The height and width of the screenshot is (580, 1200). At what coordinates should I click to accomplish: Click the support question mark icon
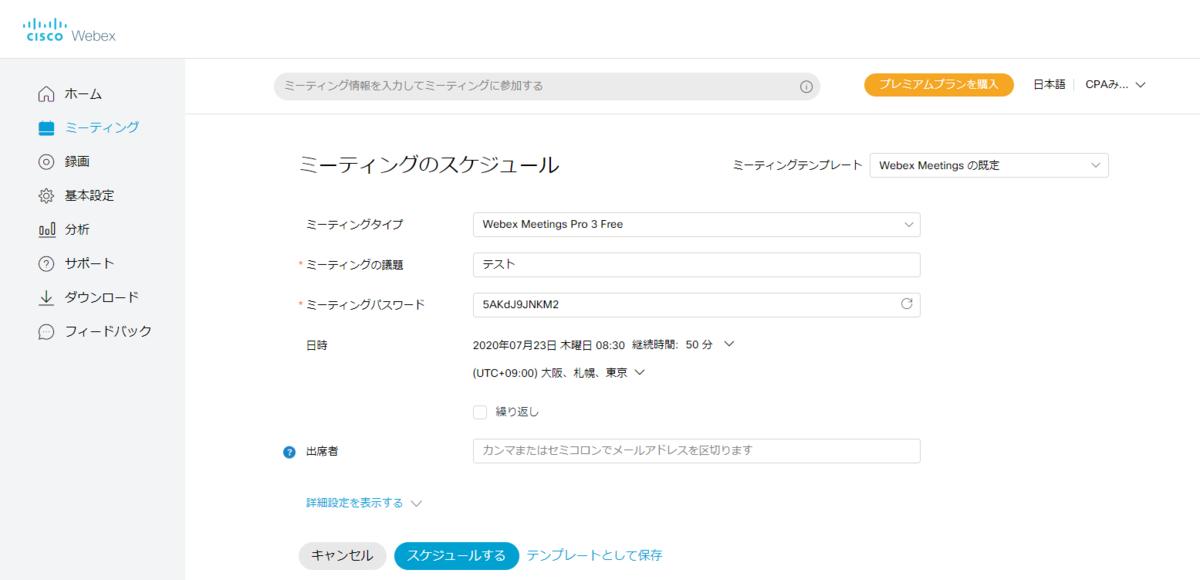[46, 264]
